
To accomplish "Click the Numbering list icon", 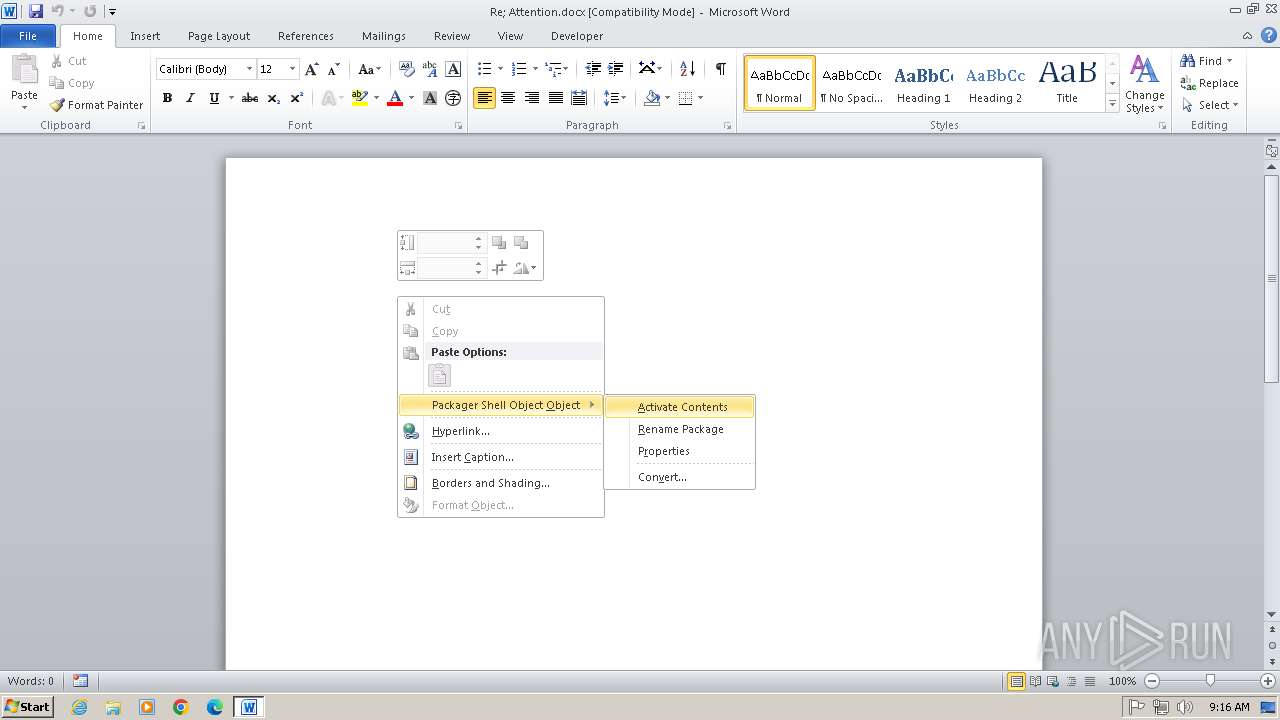I will 518,69.
